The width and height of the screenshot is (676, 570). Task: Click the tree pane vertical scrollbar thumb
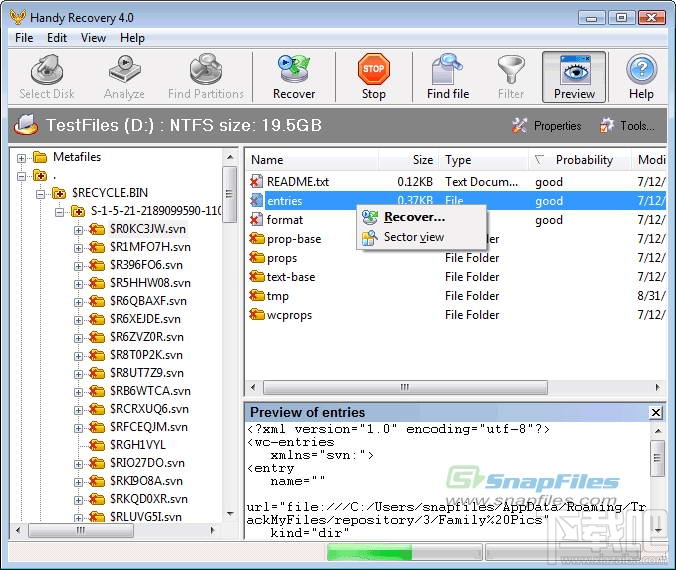tap(229, 194)
